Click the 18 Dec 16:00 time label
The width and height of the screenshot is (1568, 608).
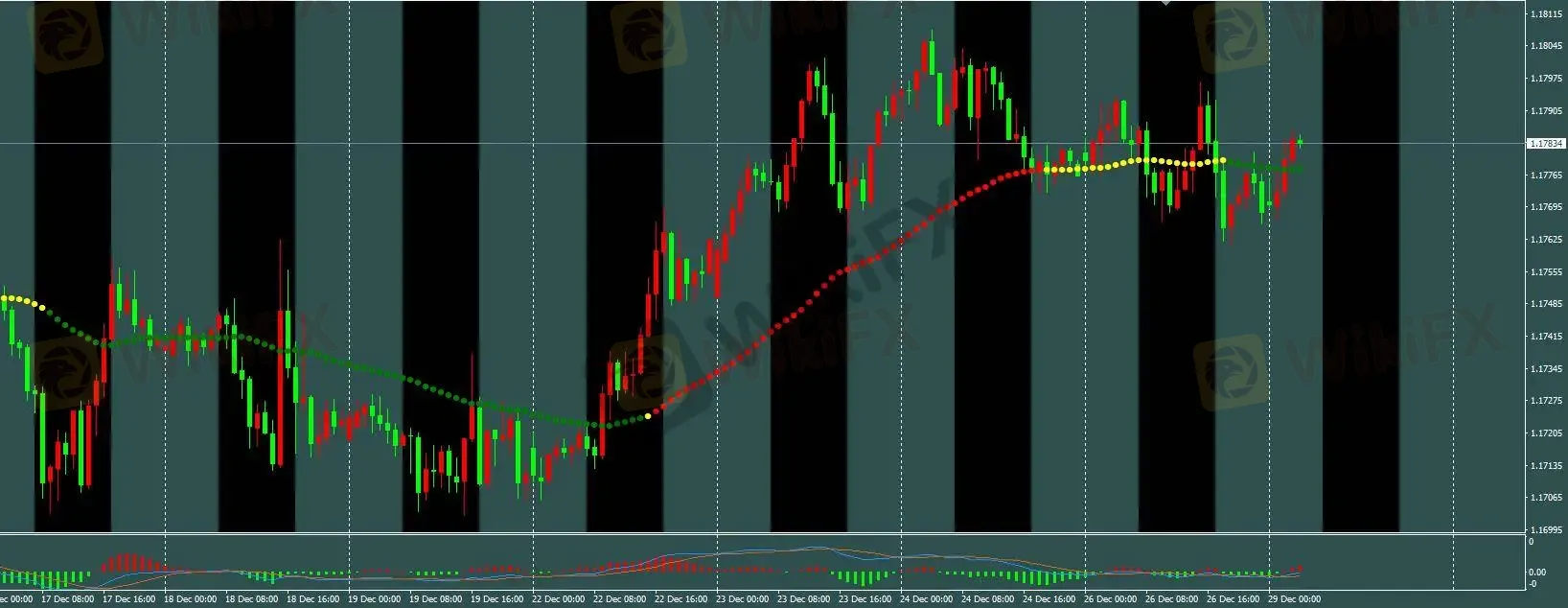[x=312, y=599]
